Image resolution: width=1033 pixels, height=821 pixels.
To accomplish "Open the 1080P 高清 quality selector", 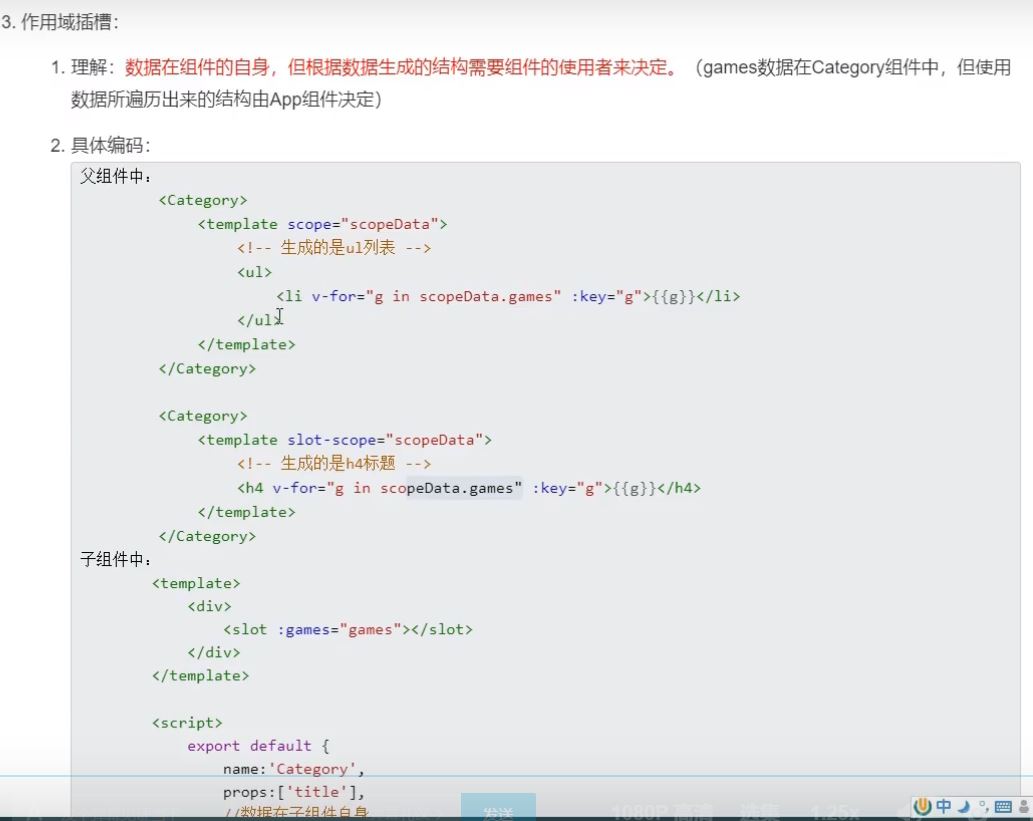I will (x=661, y=812).
